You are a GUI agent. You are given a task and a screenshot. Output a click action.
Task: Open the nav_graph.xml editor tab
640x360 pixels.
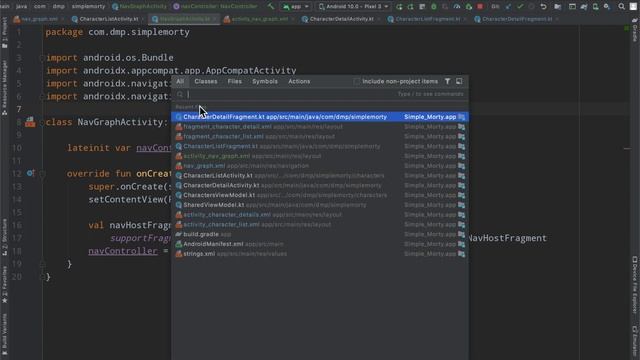pos(40,19)
